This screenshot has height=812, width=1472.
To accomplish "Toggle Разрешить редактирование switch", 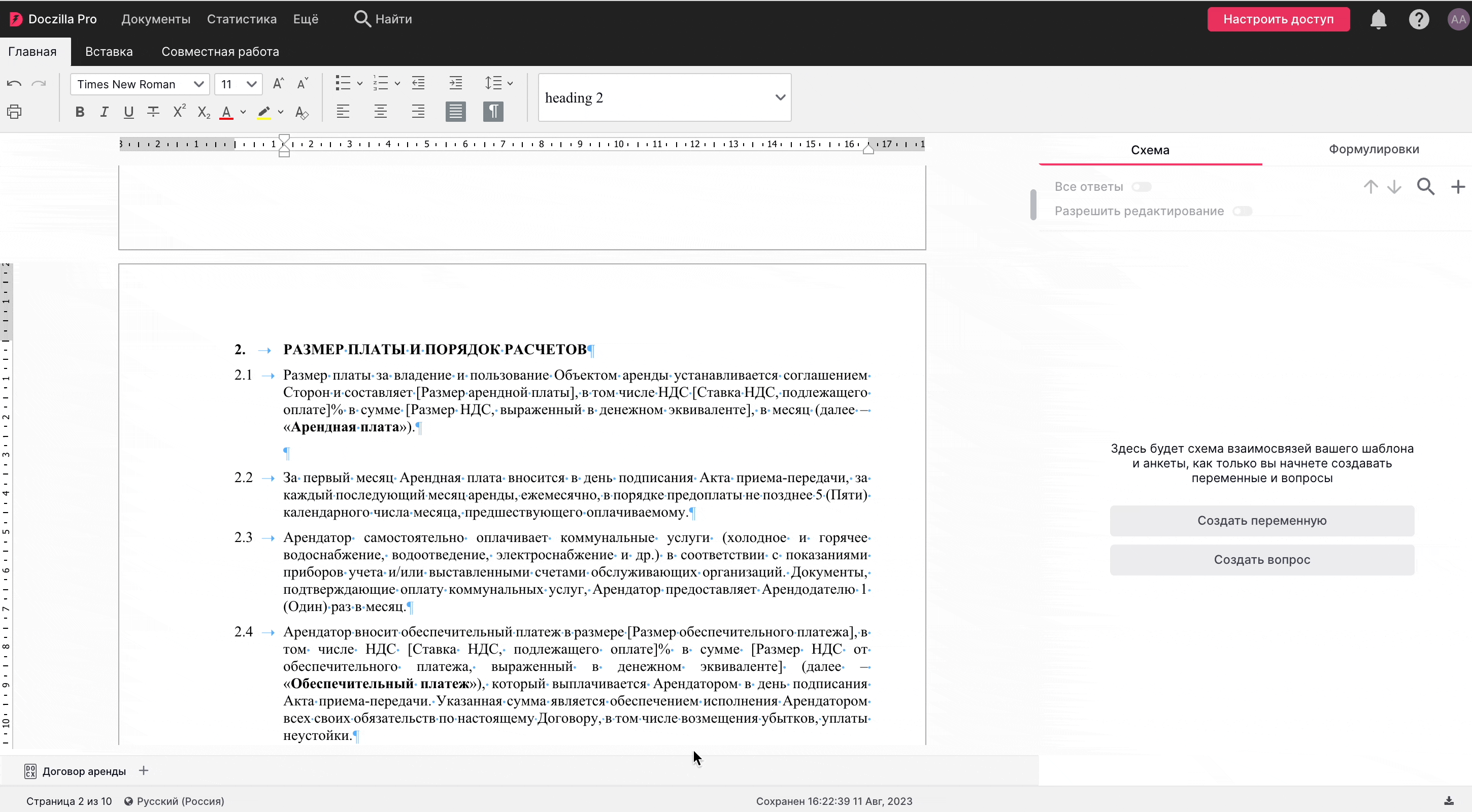I will click(1242, 212).
